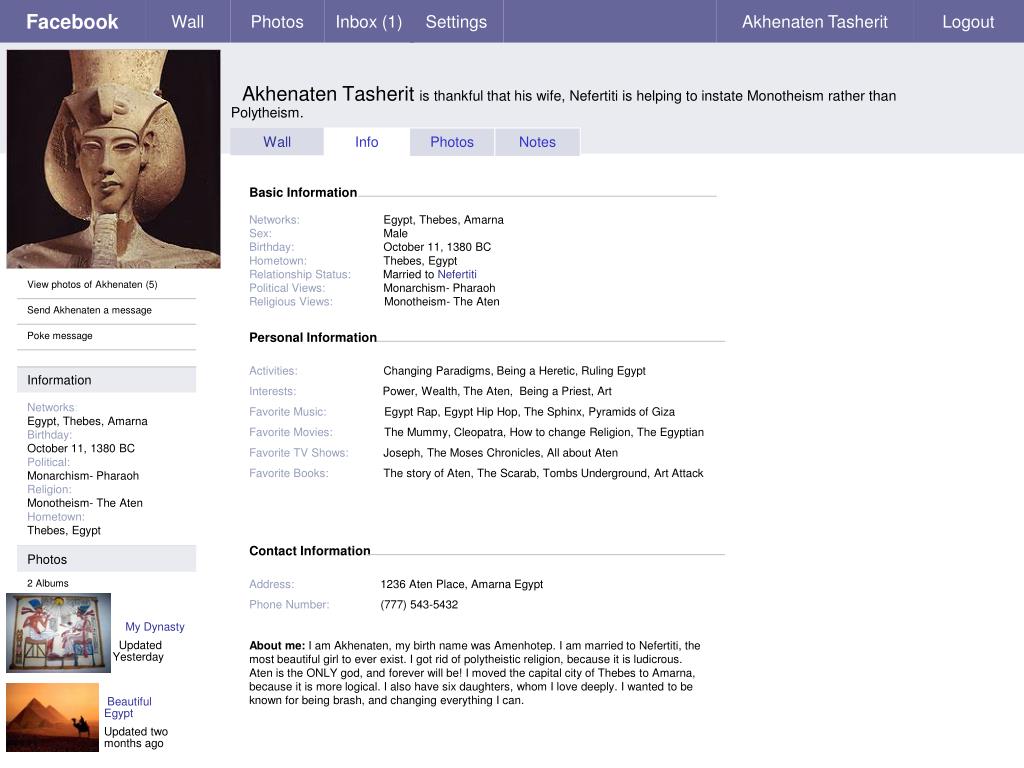Click Send Akhenaten a message
1024x768 pixels.
[89, 310]
